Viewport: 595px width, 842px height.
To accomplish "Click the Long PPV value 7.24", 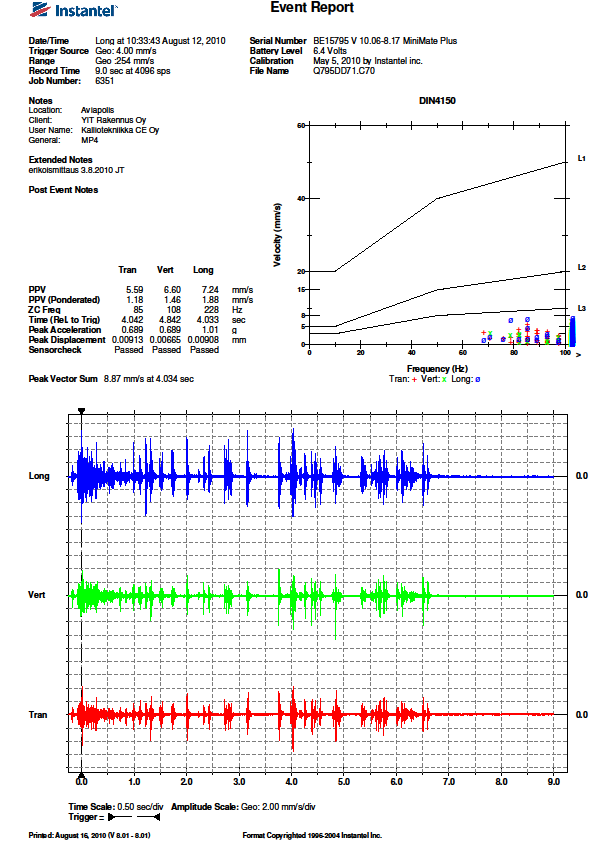I will click(x=210, y=290).
